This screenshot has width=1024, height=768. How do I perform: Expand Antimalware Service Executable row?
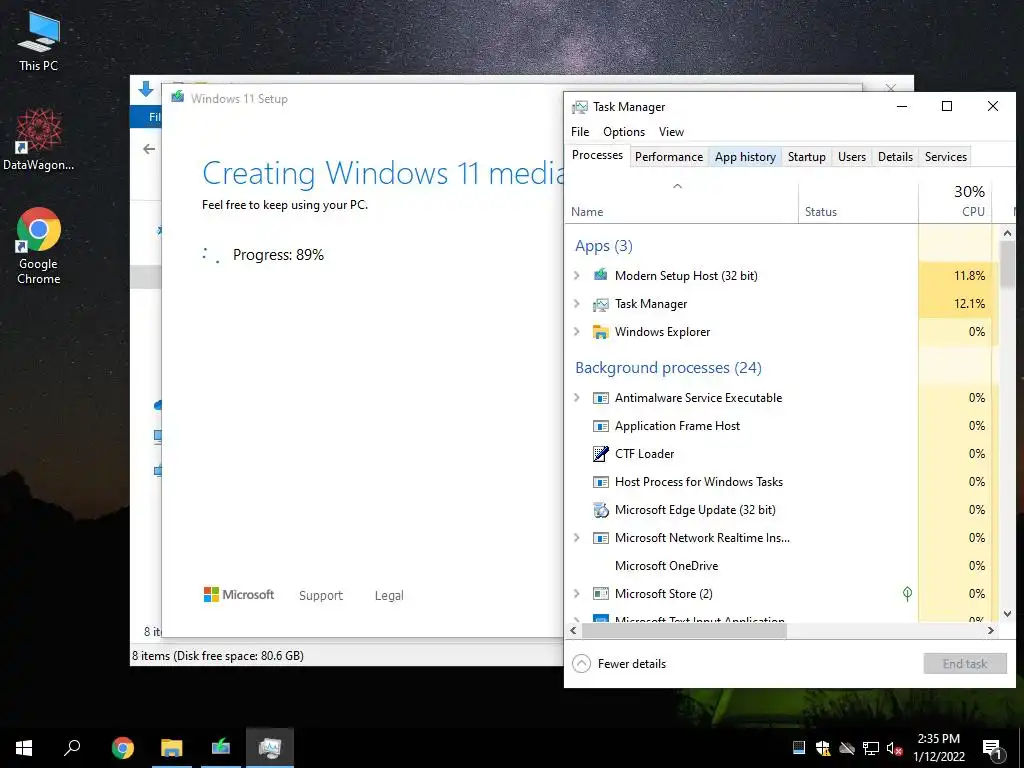click(x=577, y=398)
